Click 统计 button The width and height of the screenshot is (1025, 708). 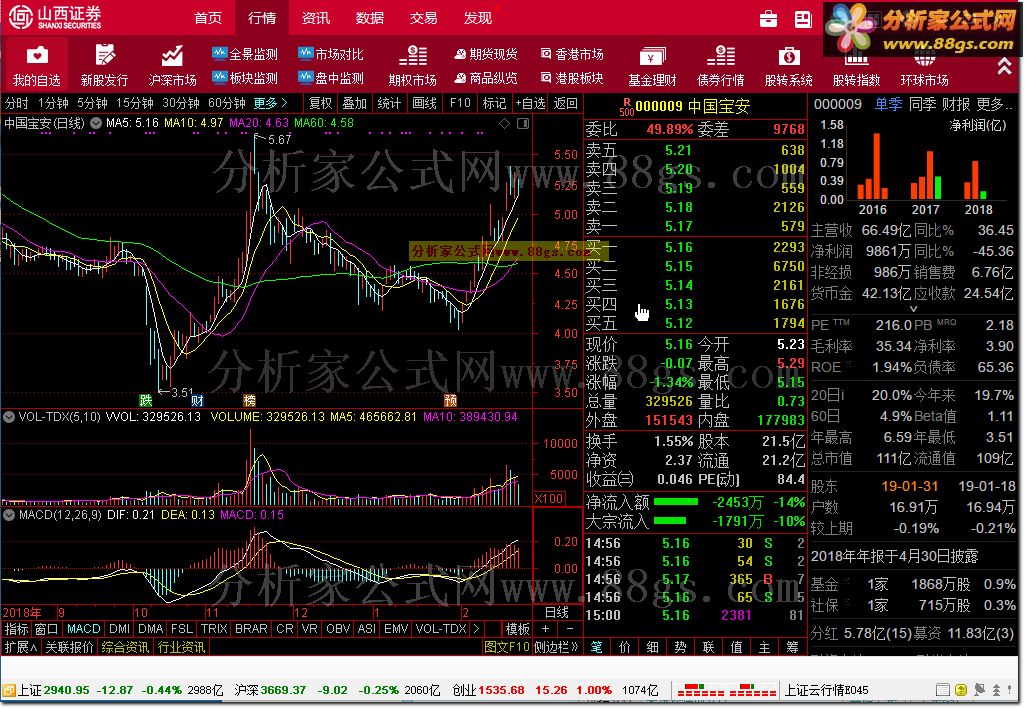tap(389, 103)
